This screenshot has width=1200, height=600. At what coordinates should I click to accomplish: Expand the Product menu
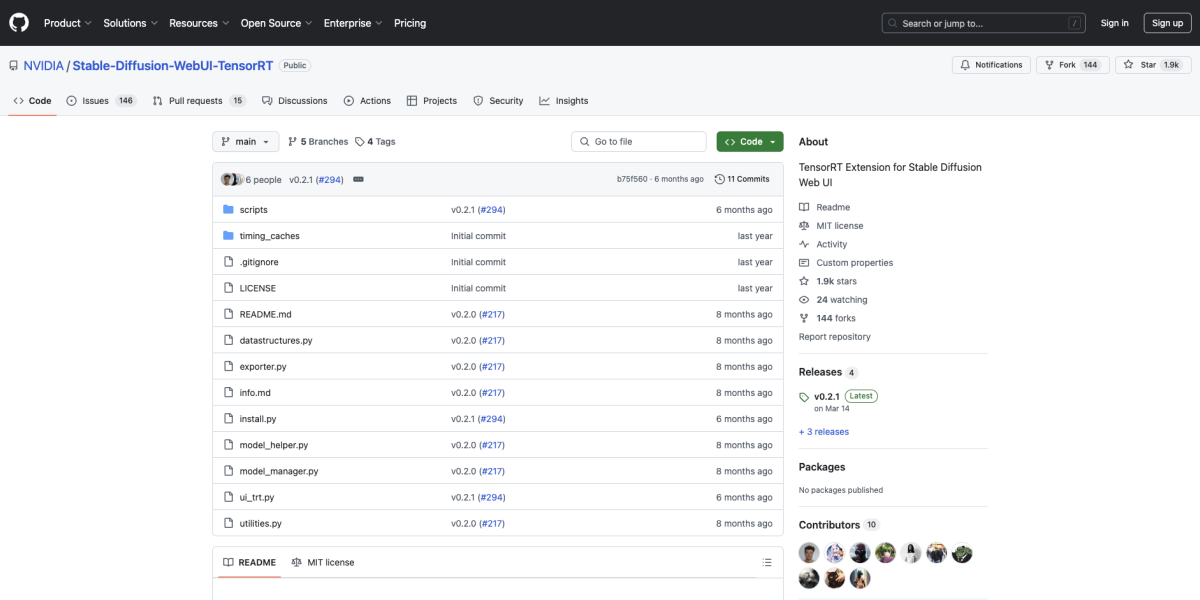pos(67,23)
